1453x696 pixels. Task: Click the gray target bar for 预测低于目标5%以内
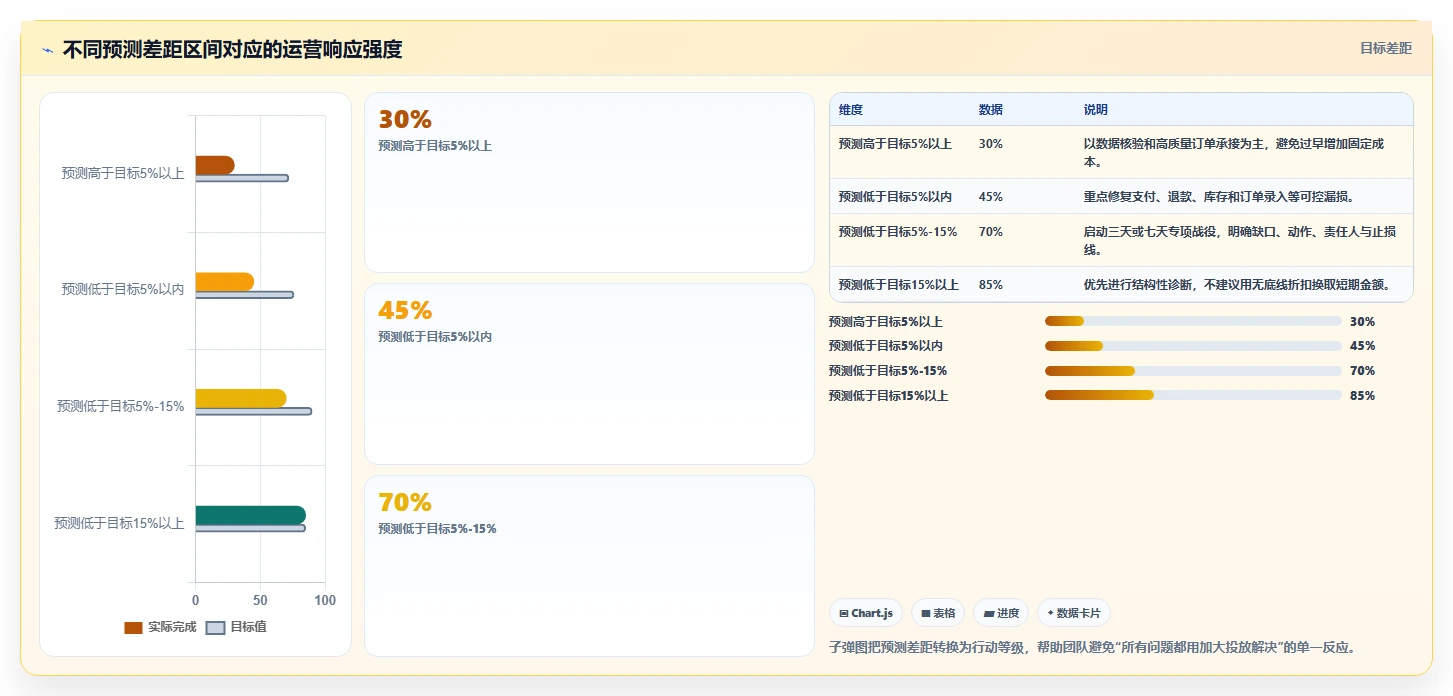244,295
